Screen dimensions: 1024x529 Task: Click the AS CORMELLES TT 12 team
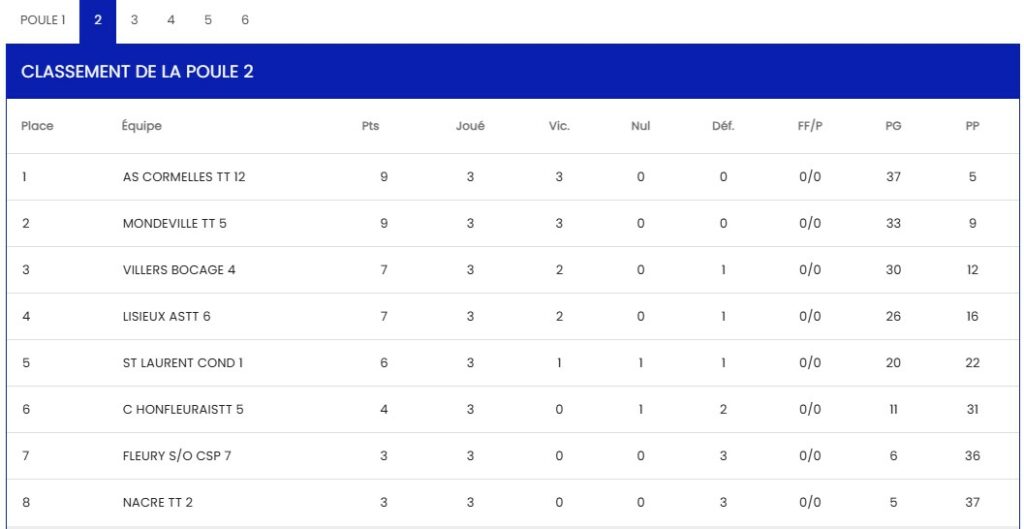tap(184, 177)
